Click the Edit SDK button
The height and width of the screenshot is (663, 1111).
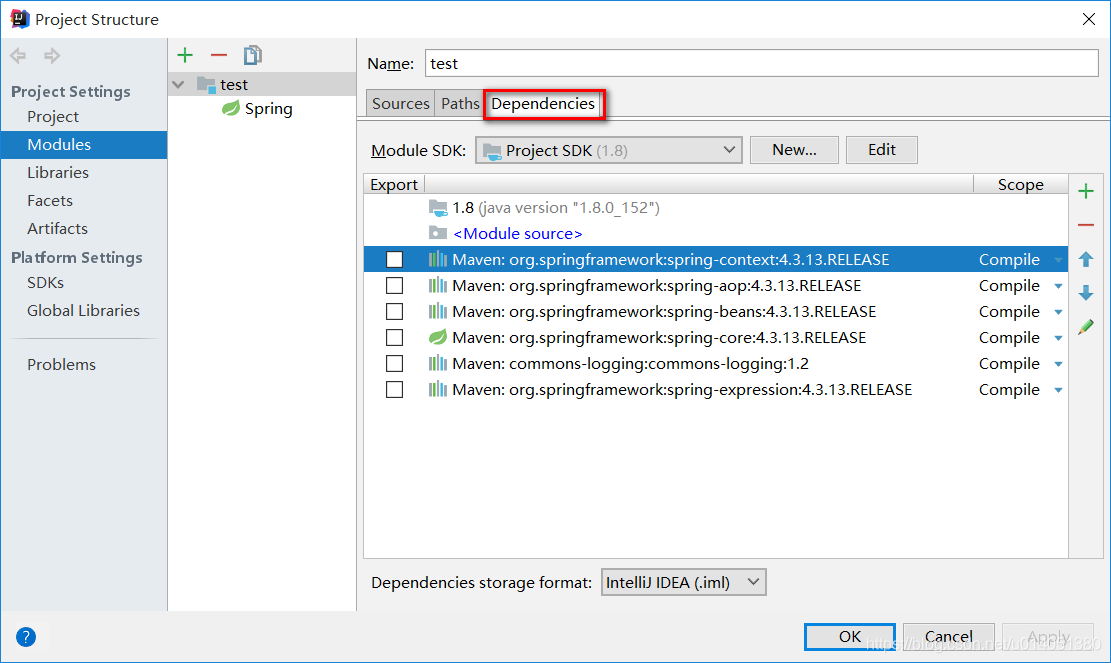881,150
